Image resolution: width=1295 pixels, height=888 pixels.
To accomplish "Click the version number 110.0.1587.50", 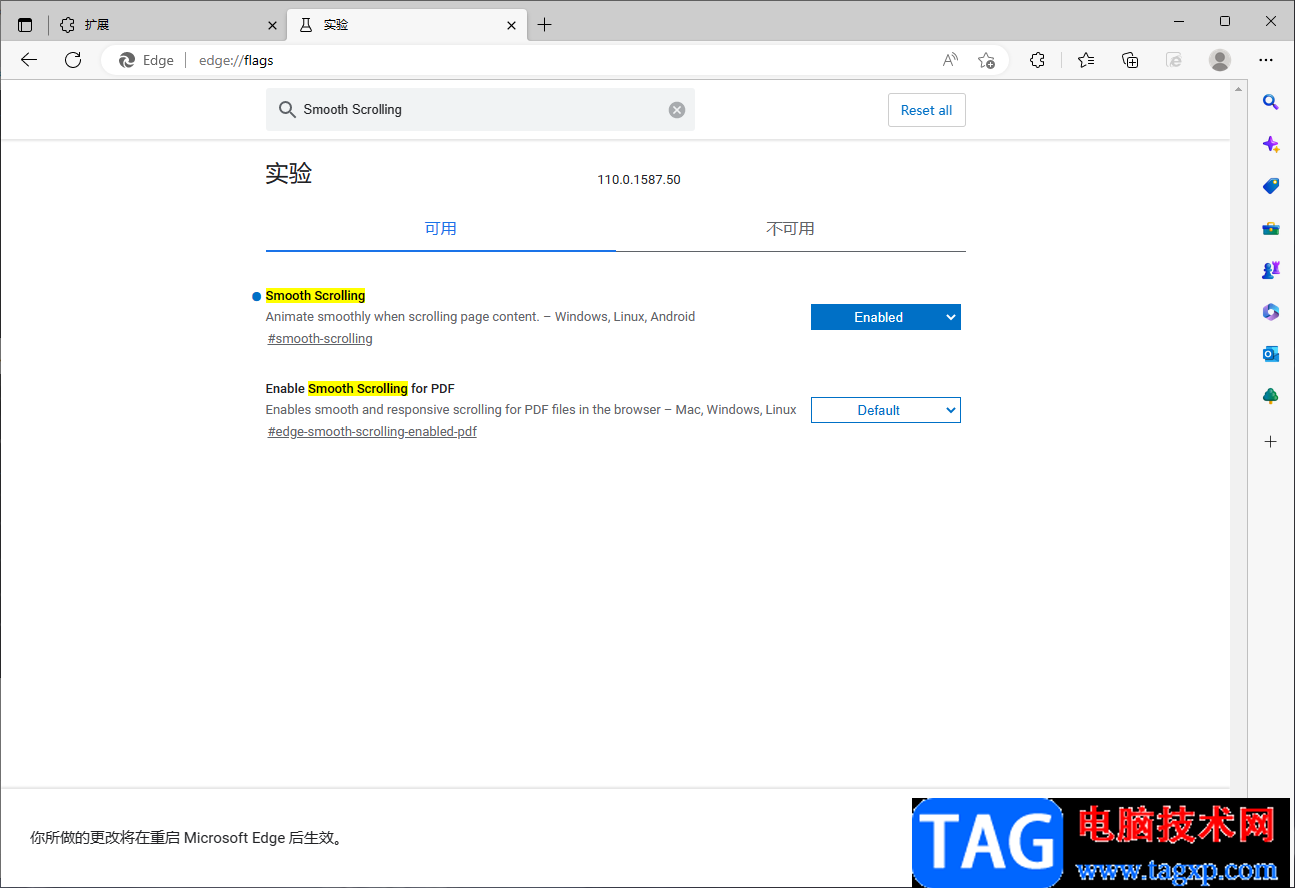I will click(639, 180).
